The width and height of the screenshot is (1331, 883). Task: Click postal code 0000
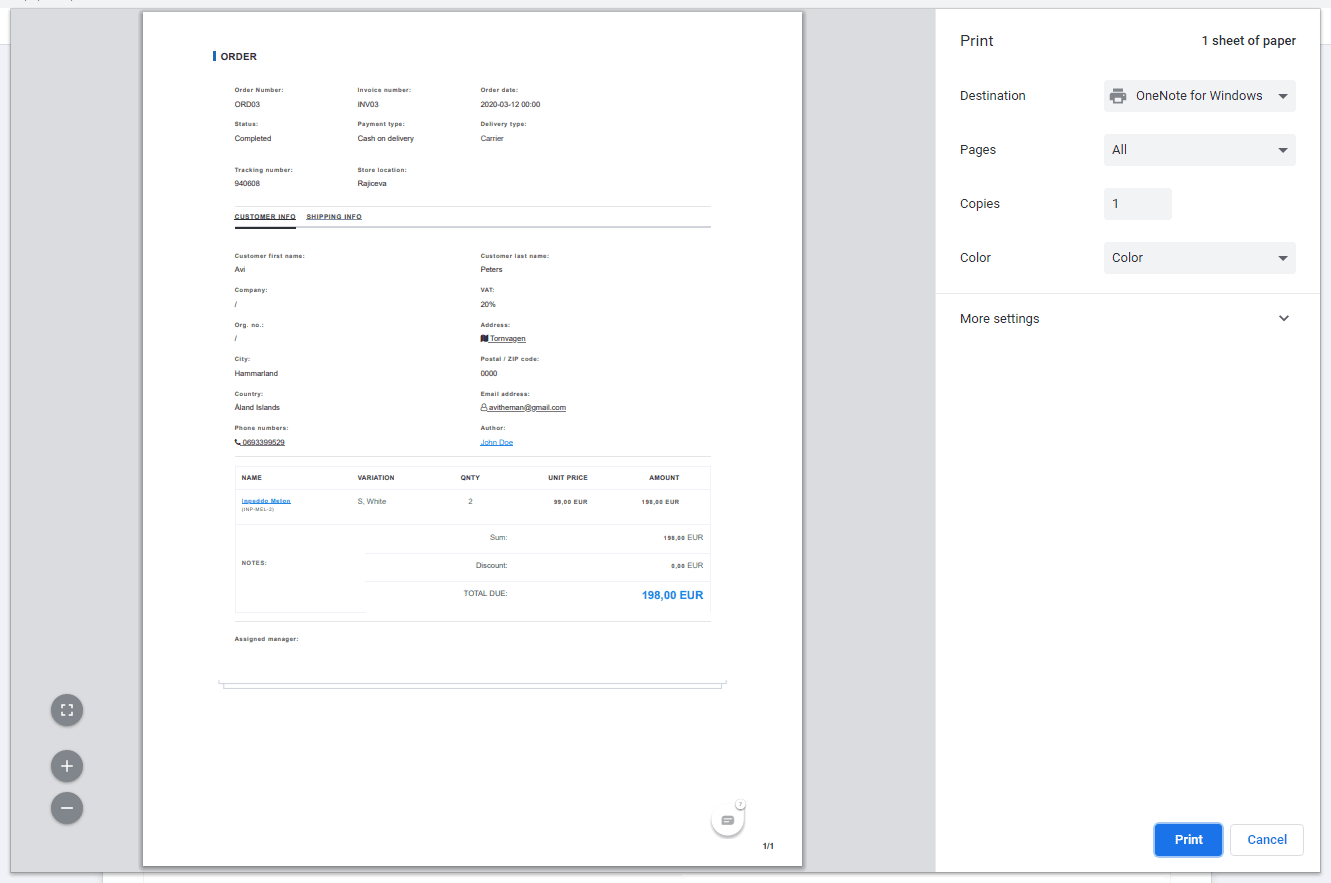(x=489, y=373)
